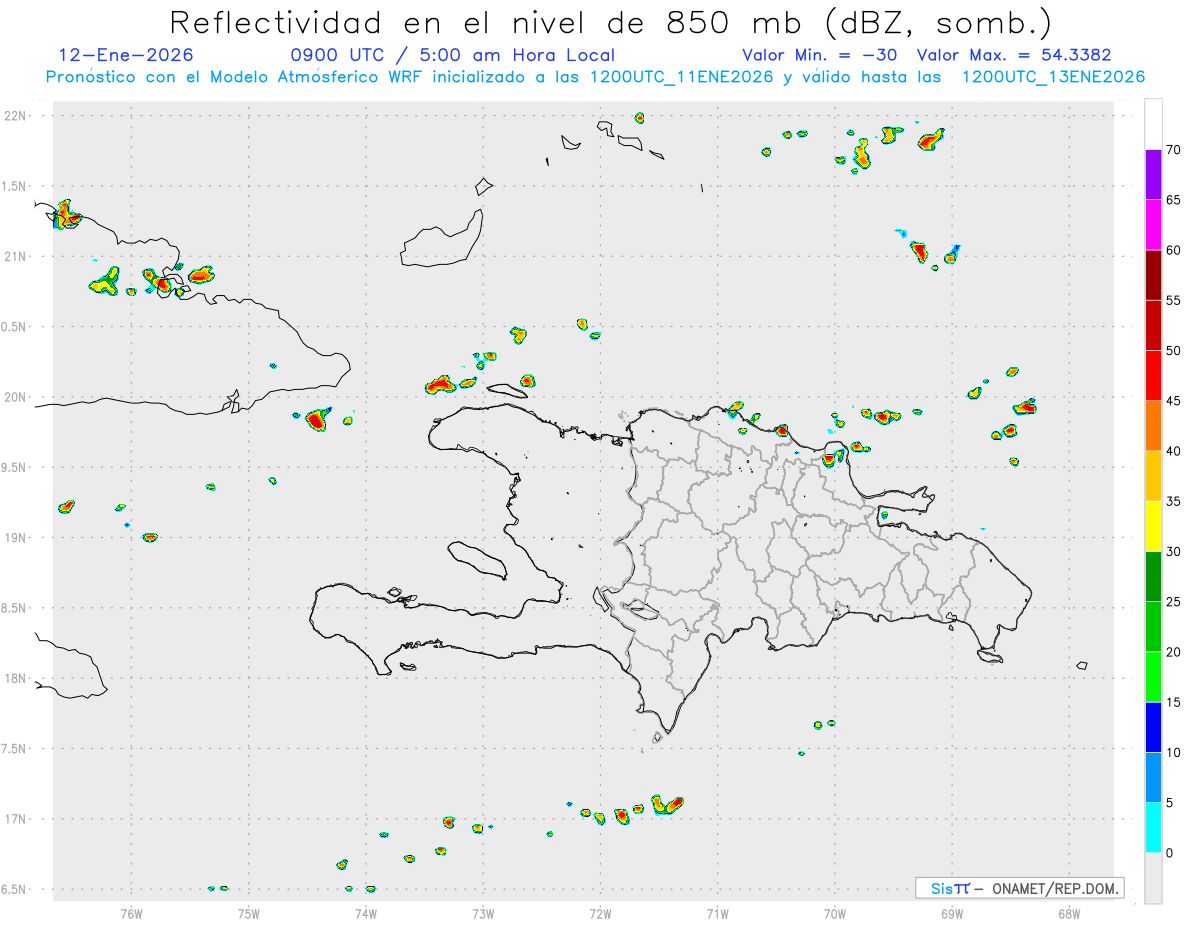Click the "68W" longitude axis label
1200x927 pixels.
tap(1068, 913)
